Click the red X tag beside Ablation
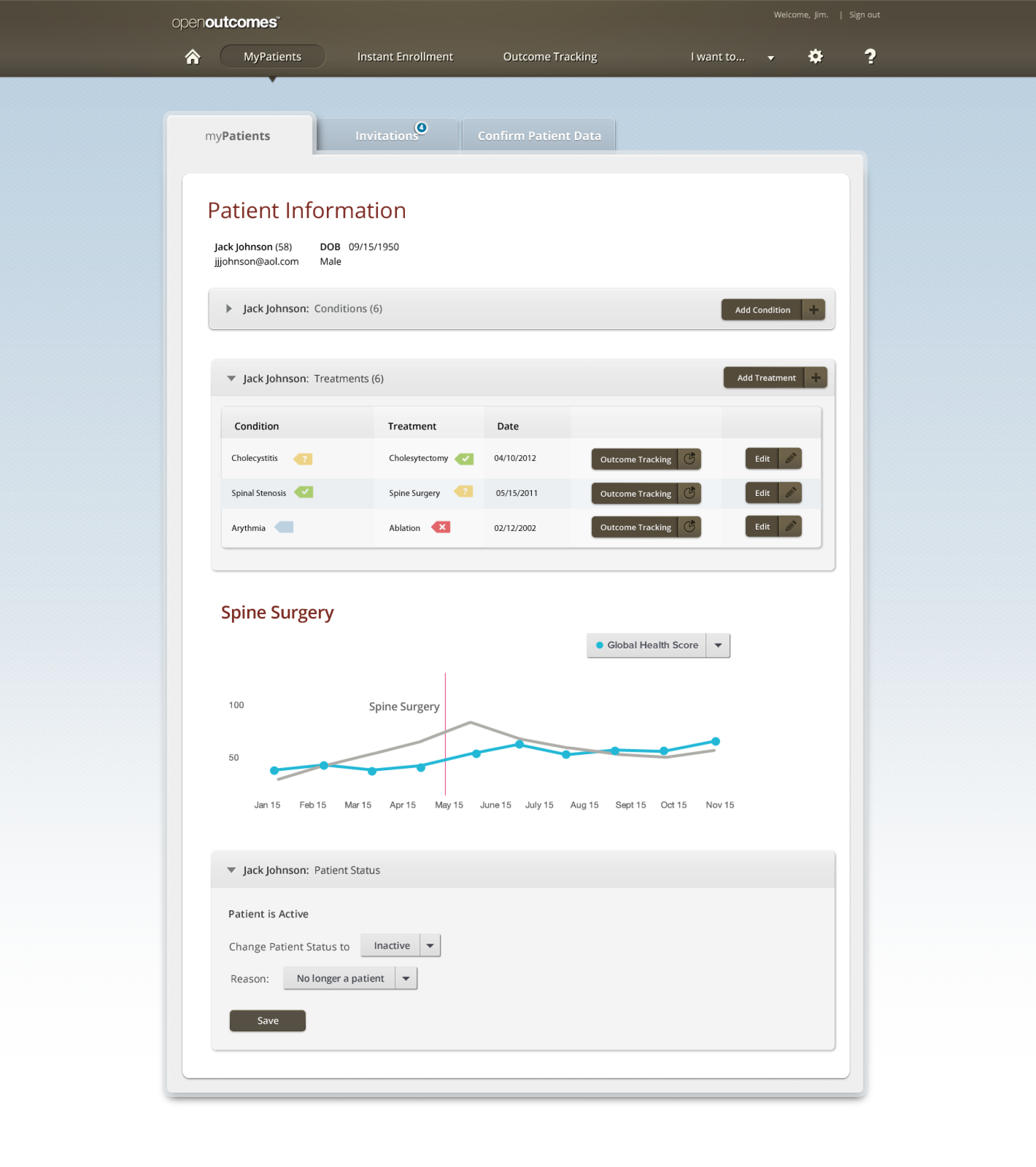 click(441, 527)
